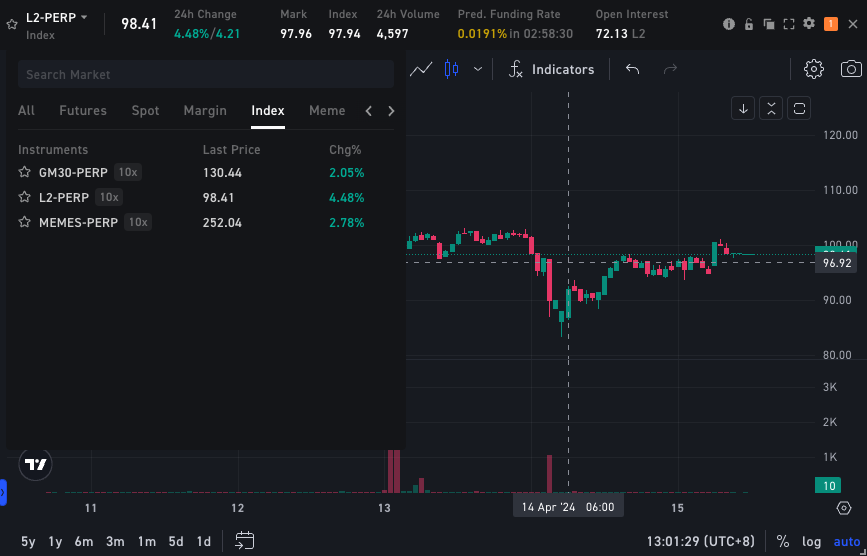Set chart range to 5d
867x556 pixels.
pyautogui.click(x=176, y=542)
